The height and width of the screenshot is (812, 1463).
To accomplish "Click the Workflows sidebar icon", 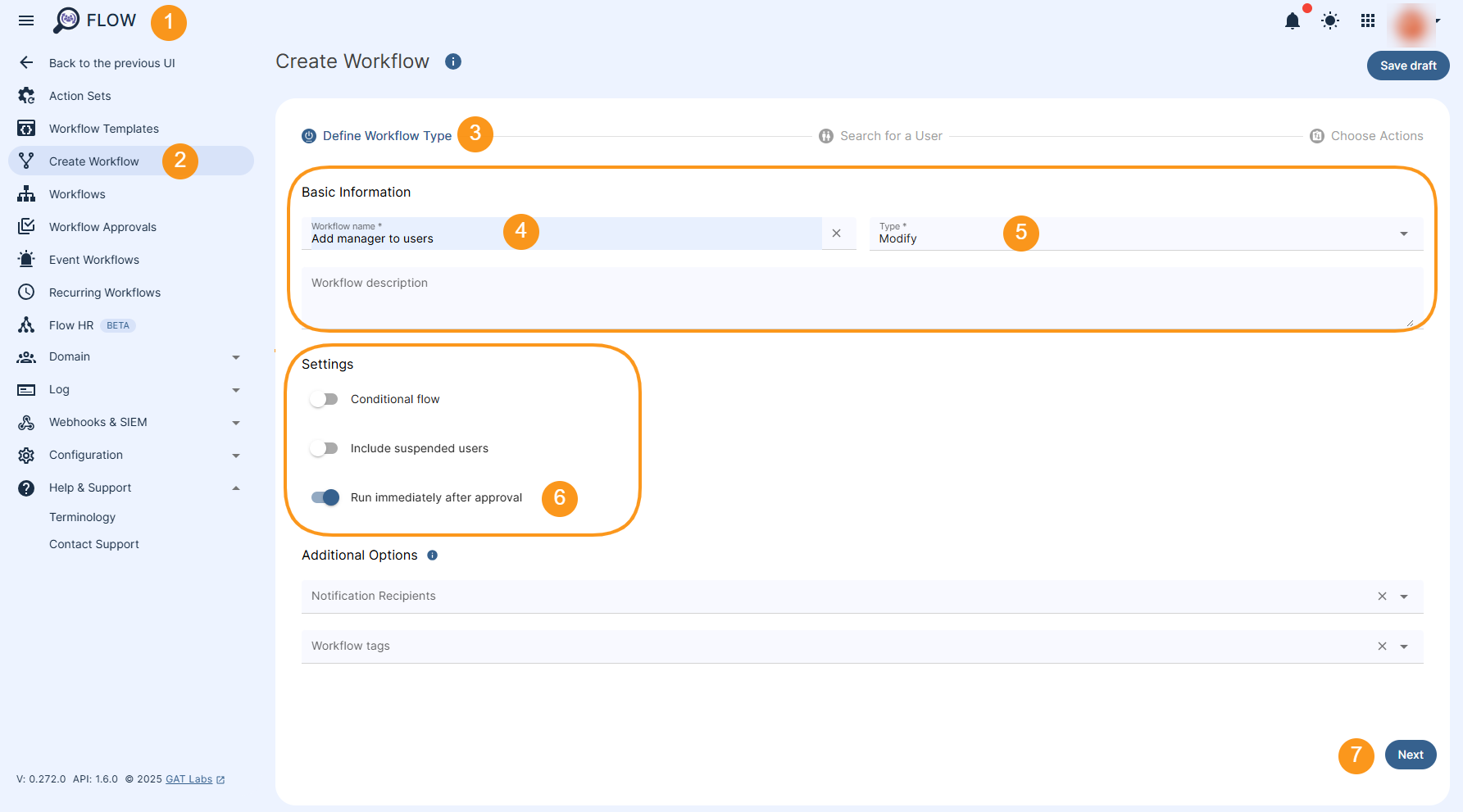I will (26, 193).
